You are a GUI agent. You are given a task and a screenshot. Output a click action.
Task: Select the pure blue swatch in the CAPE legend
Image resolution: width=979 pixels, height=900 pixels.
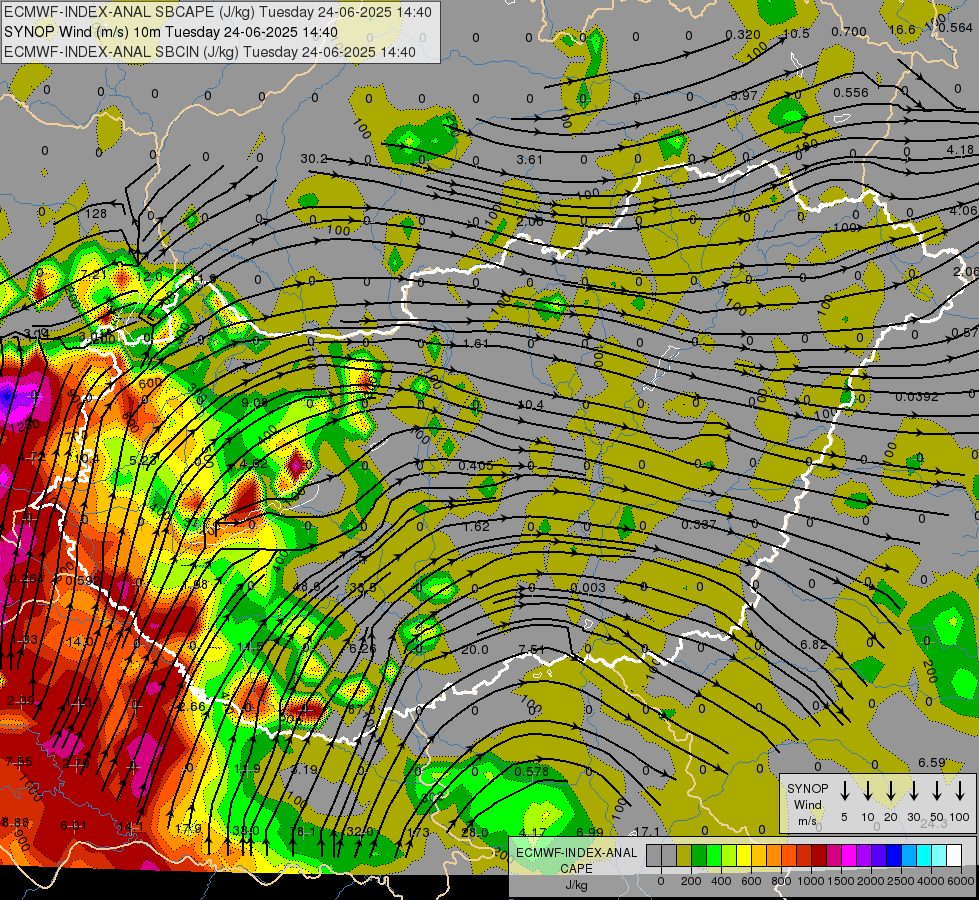pos(894,855)
